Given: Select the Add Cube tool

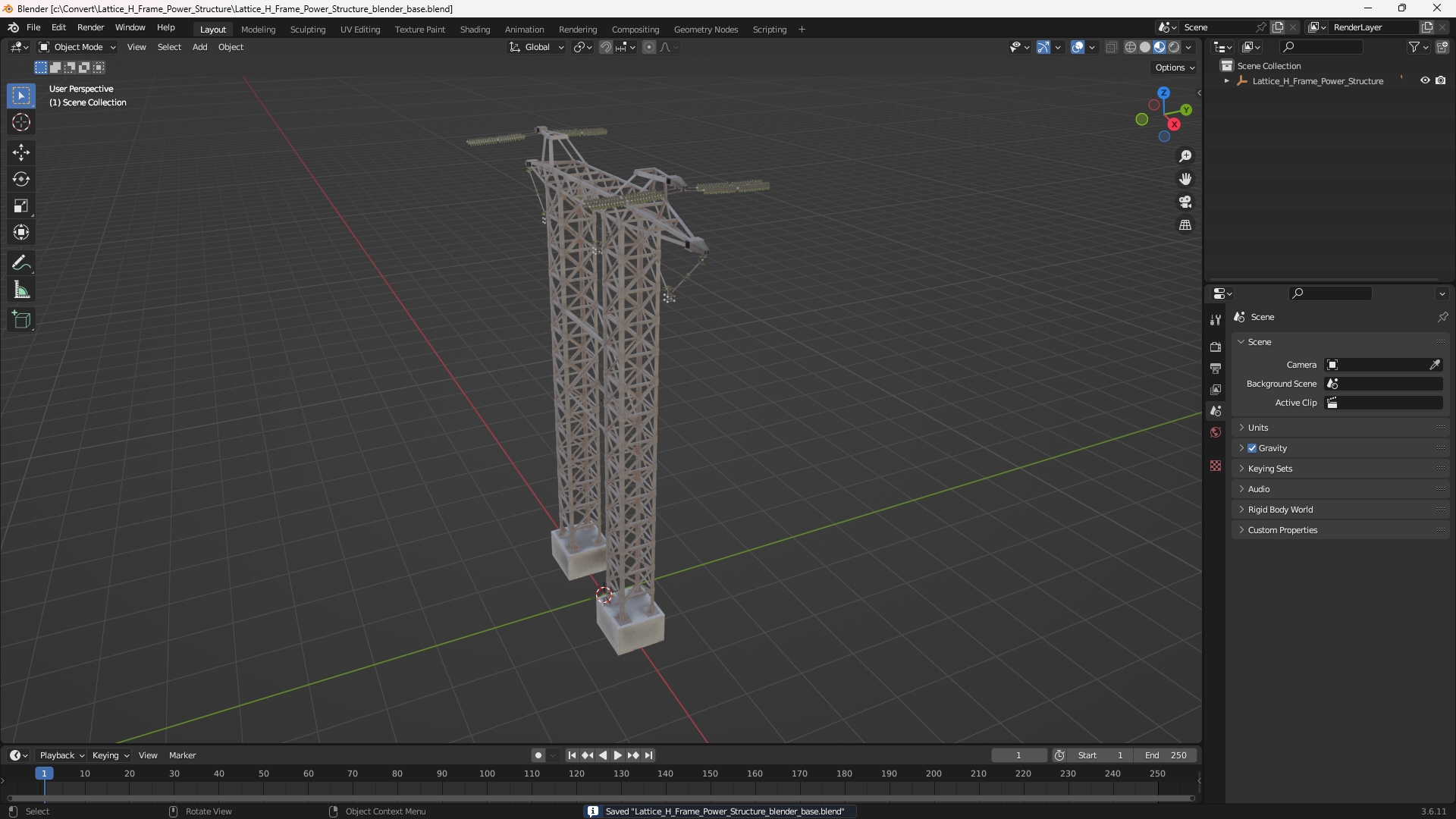Looking at the screenshot, I should 21,320.
